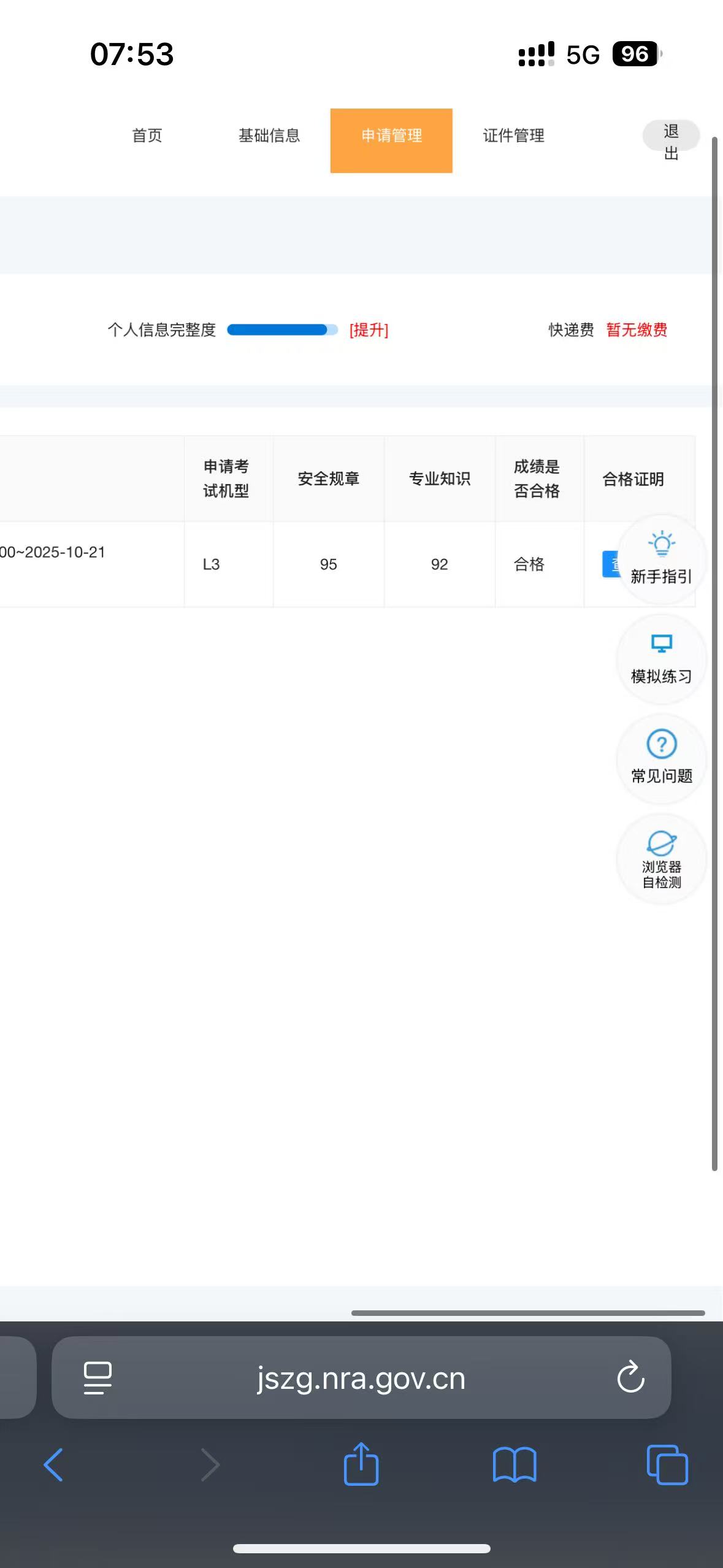Tap the jszg.nra.gov.cn address field

click(x=361, y=1378)
